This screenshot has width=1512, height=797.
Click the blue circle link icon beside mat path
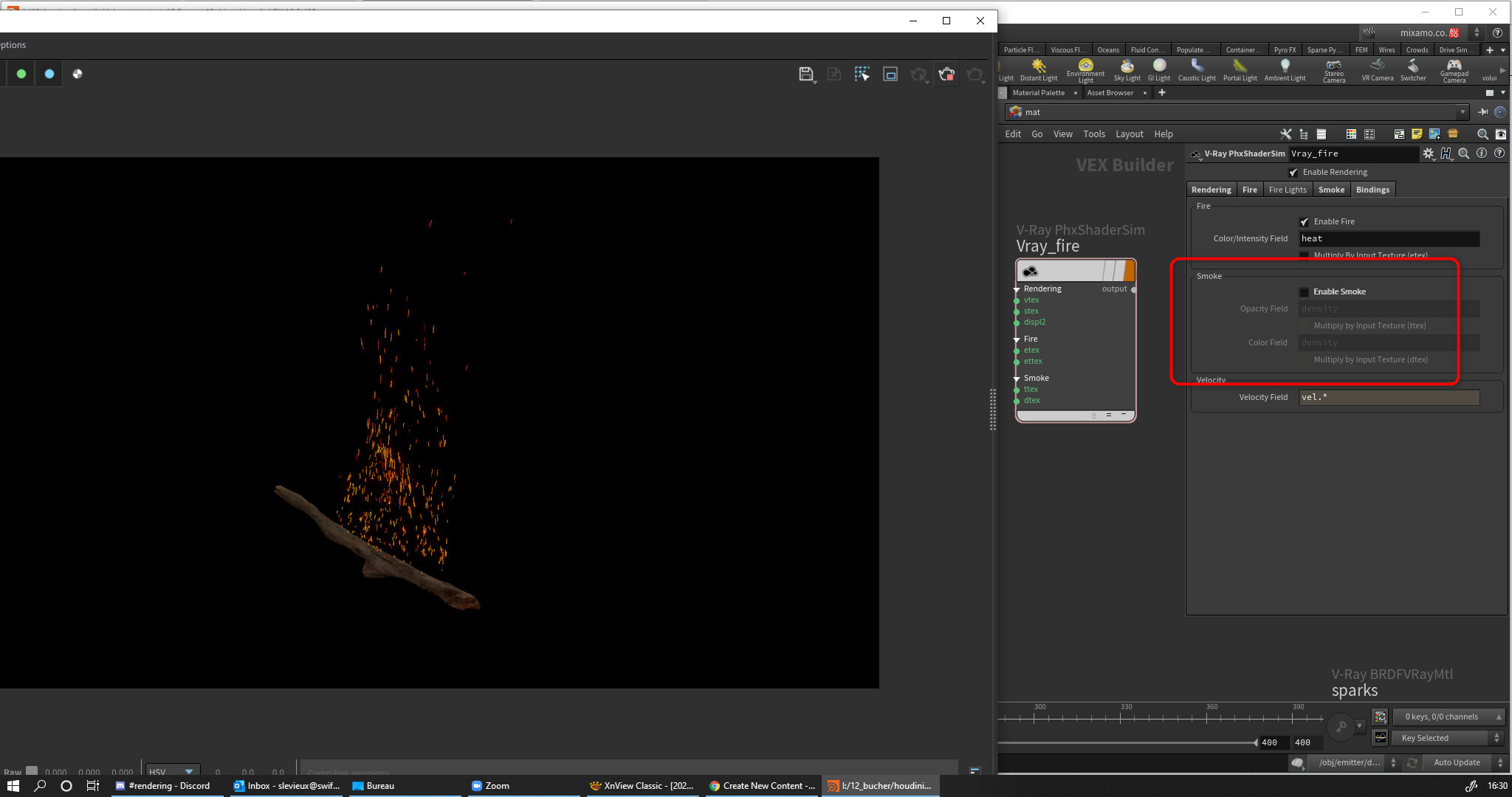click(x=1500, y=112)
